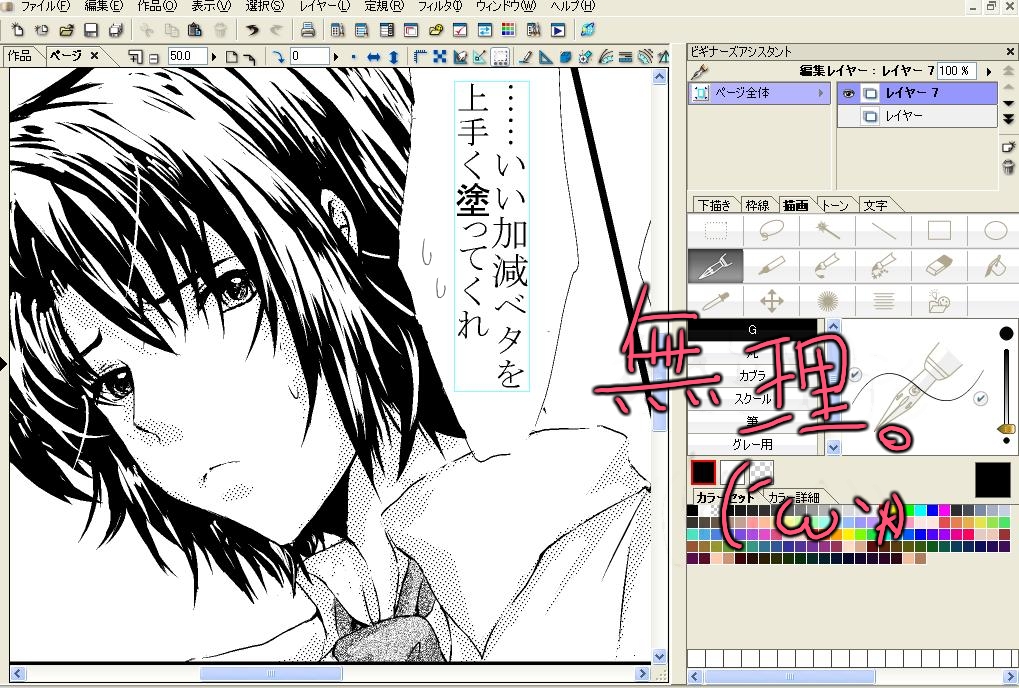Select the move layer cross-arrow tool

771,301
